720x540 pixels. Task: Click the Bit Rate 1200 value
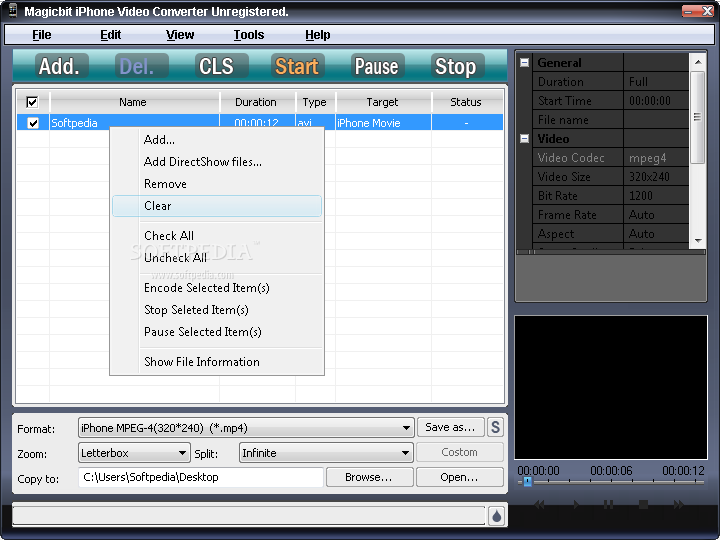click(656, 196)
